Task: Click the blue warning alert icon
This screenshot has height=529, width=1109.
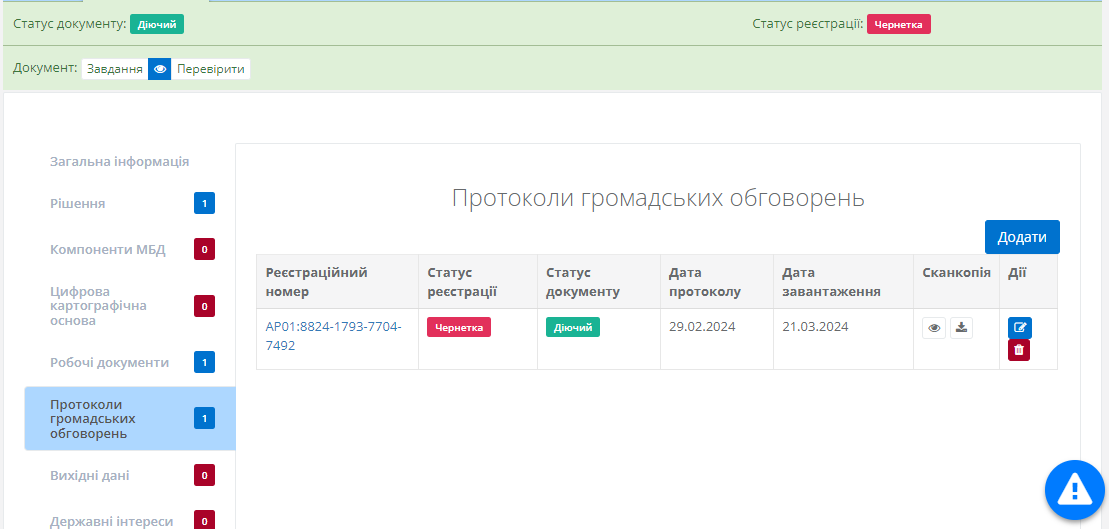Action: [x=1075, y=489]
